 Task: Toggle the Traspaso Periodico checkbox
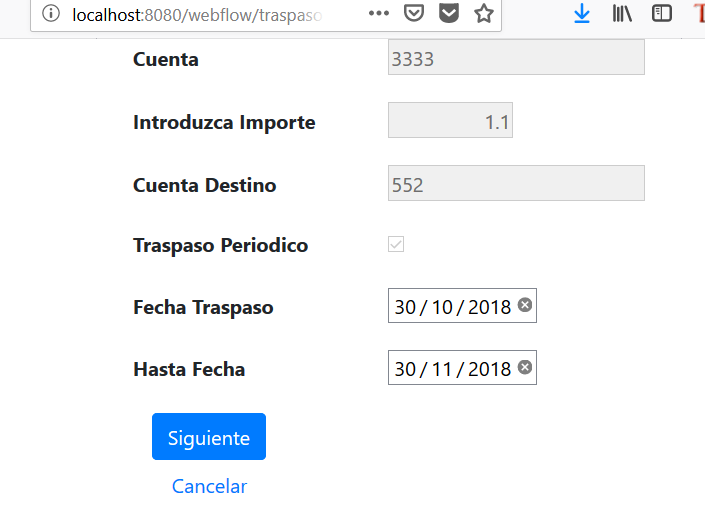(x=396, y=244)
